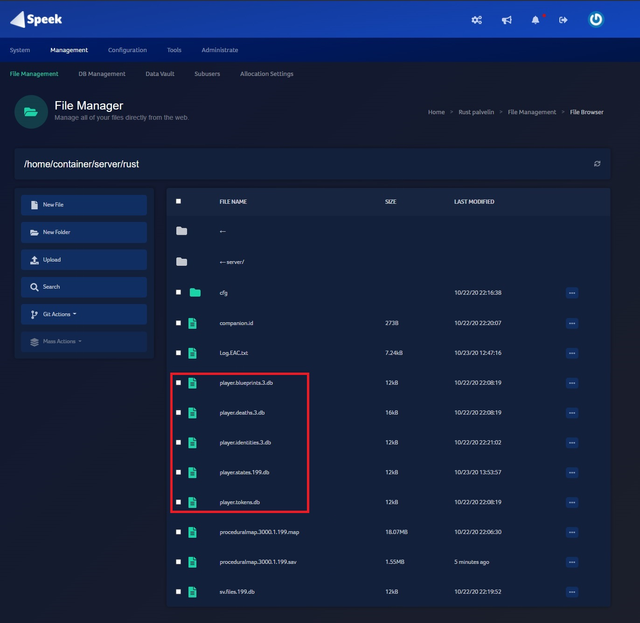Screen dimensions: 640x623
Task: Click the parent folder icon in the top row
Action: [182, 231]
